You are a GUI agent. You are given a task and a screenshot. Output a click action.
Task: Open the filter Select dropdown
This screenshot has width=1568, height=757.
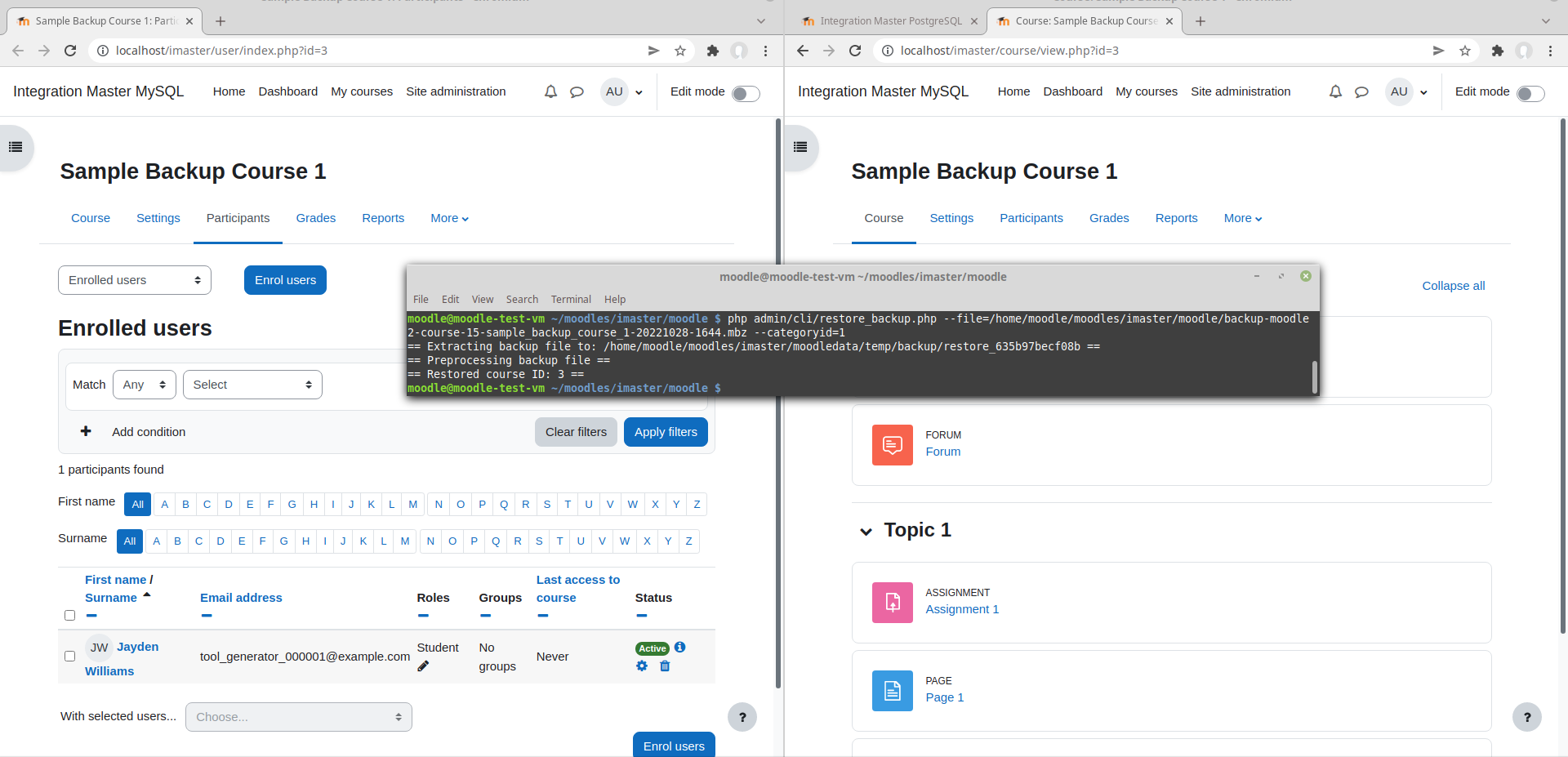click(252, 385)
